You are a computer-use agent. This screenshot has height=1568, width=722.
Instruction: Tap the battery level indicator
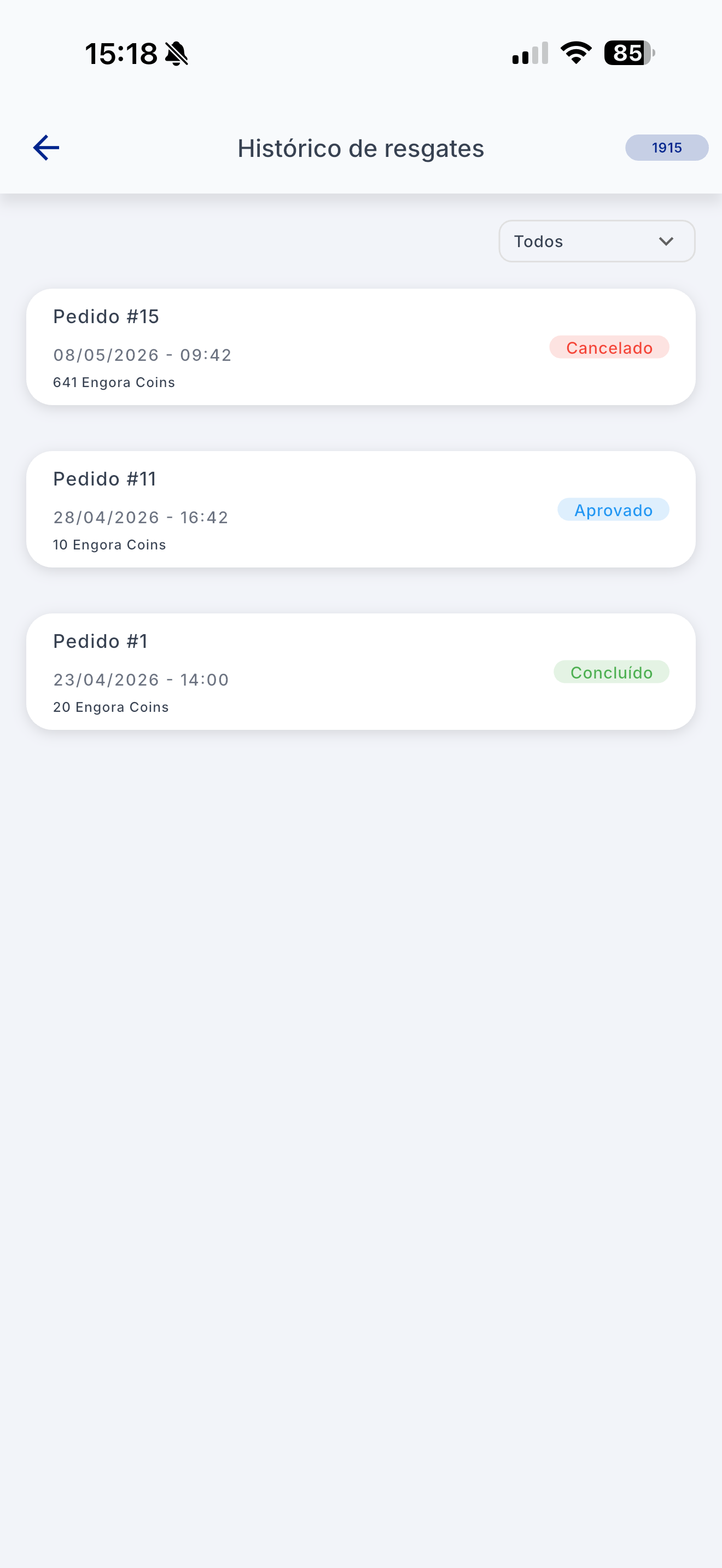(x=630, y=53)
